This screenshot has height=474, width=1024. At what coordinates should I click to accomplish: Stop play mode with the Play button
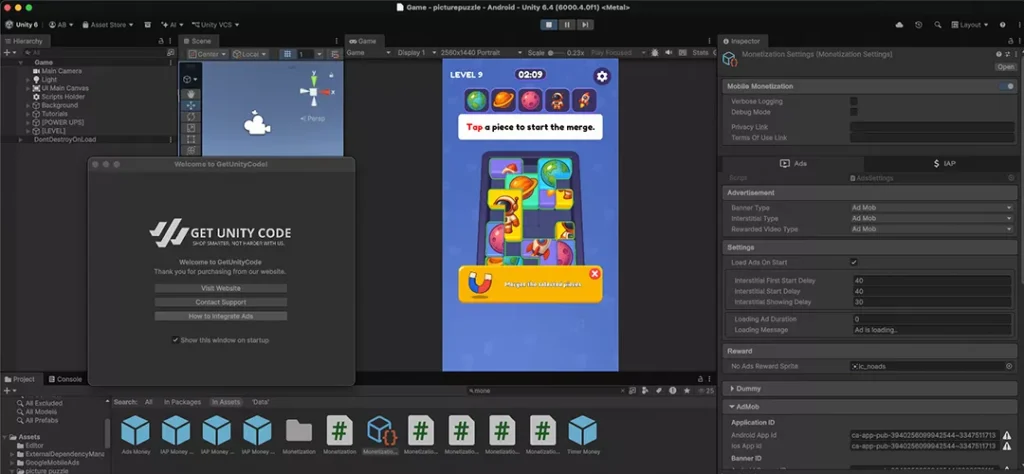point(549,25)
